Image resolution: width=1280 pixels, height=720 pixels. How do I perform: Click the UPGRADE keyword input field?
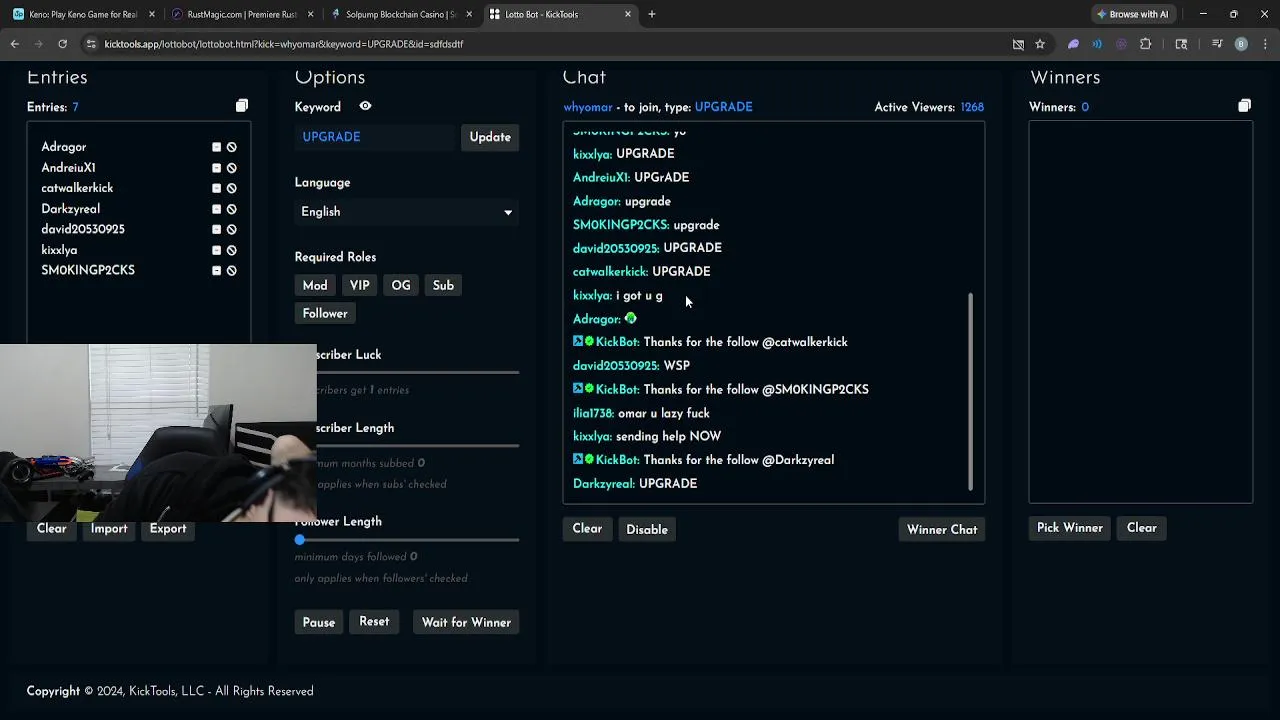376,137
